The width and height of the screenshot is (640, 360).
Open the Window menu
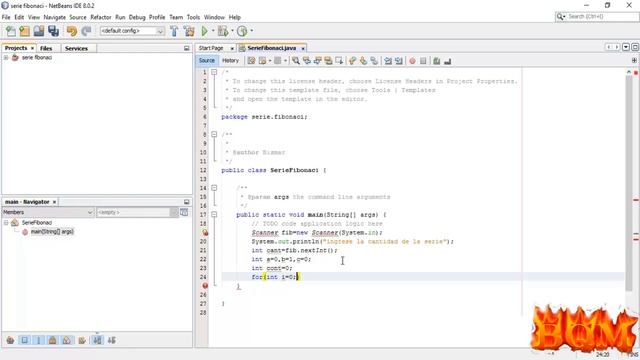[x=214, y=17]
